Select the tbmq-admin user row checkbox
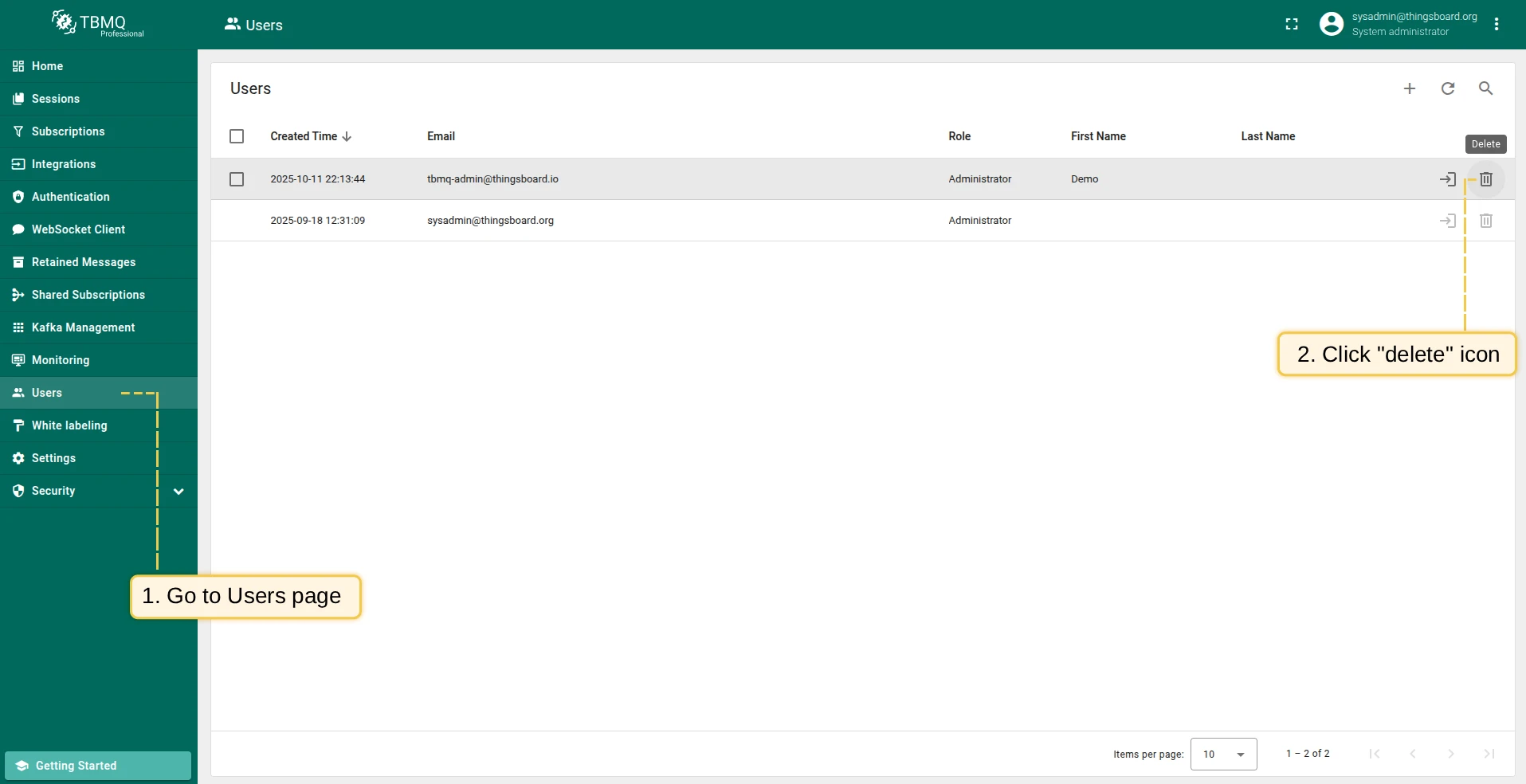The height and width of the screenshot is (784, 1526). point(237,179)
